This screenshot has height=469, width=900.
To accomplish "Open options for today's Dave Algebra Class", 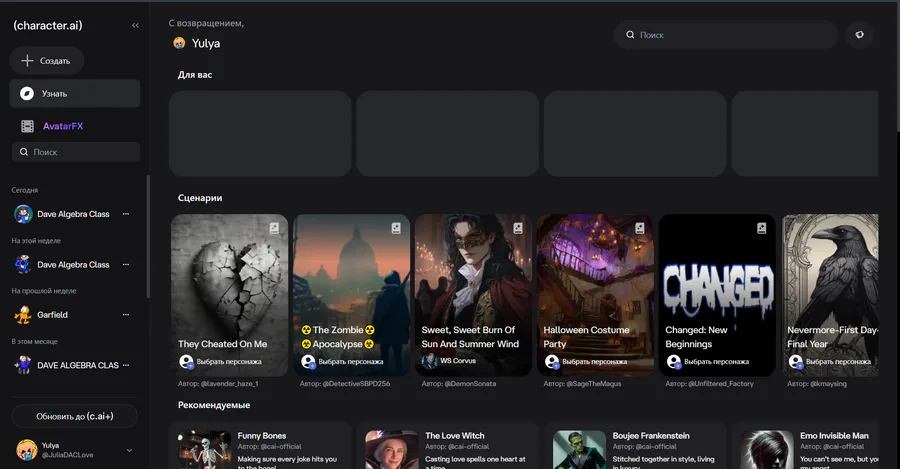I will point(126,214).
